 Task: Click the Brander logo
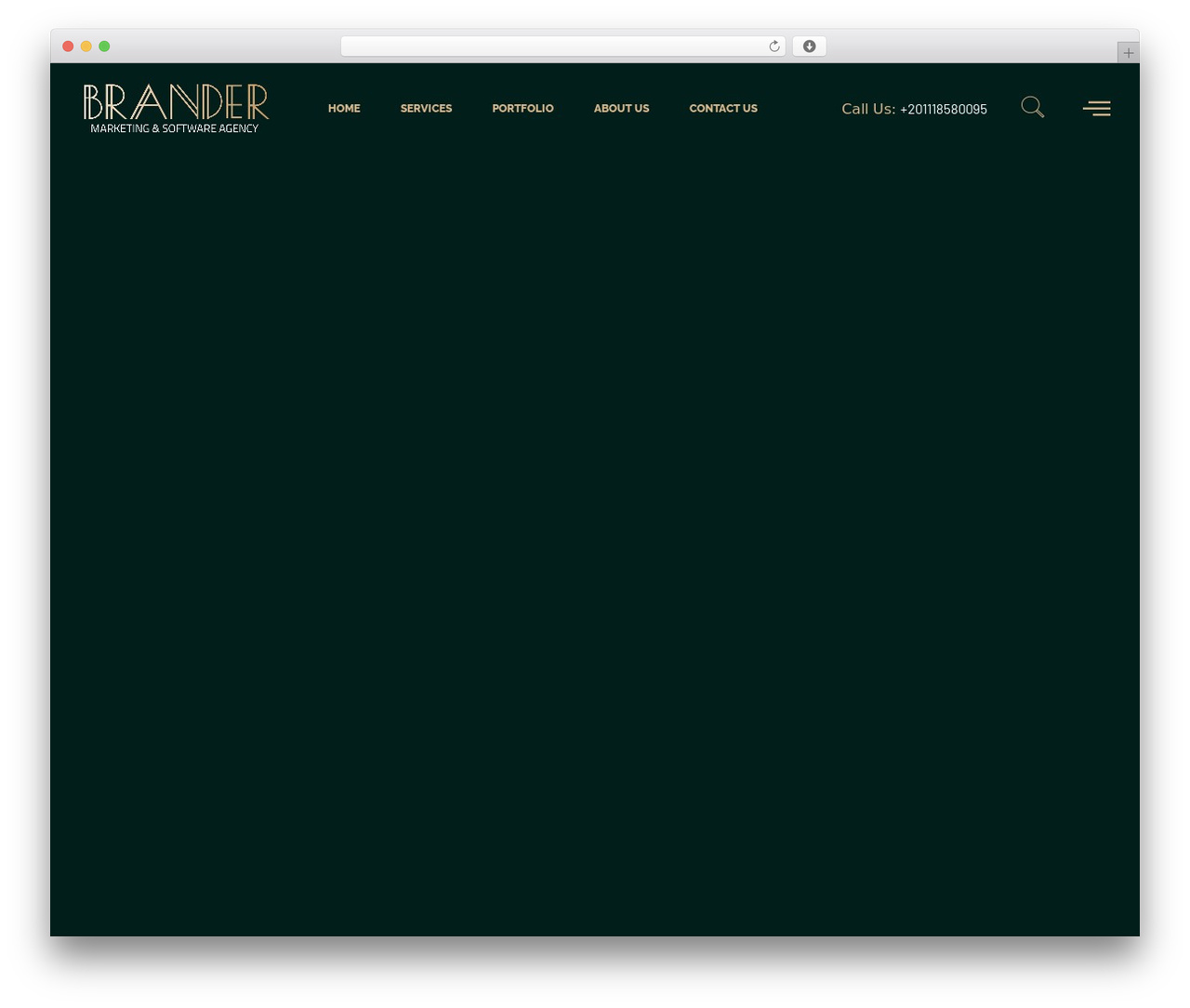pyautogui.click(x=176, y=109)
